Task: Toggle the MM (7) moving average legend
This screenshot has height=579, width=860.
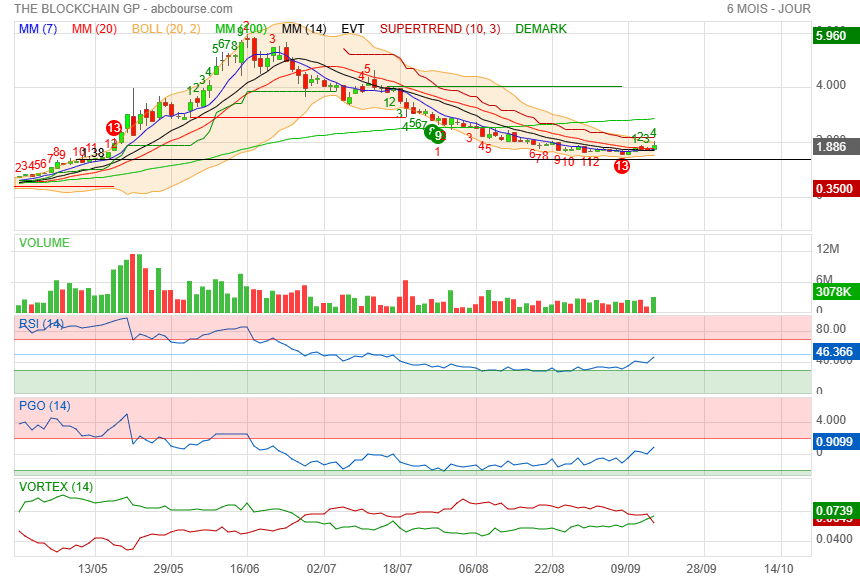Action: pos(38,29)
